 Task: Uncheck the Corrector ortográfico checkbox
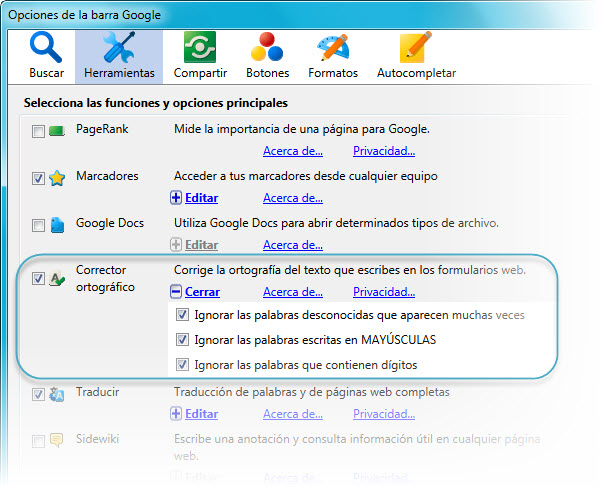38,279
